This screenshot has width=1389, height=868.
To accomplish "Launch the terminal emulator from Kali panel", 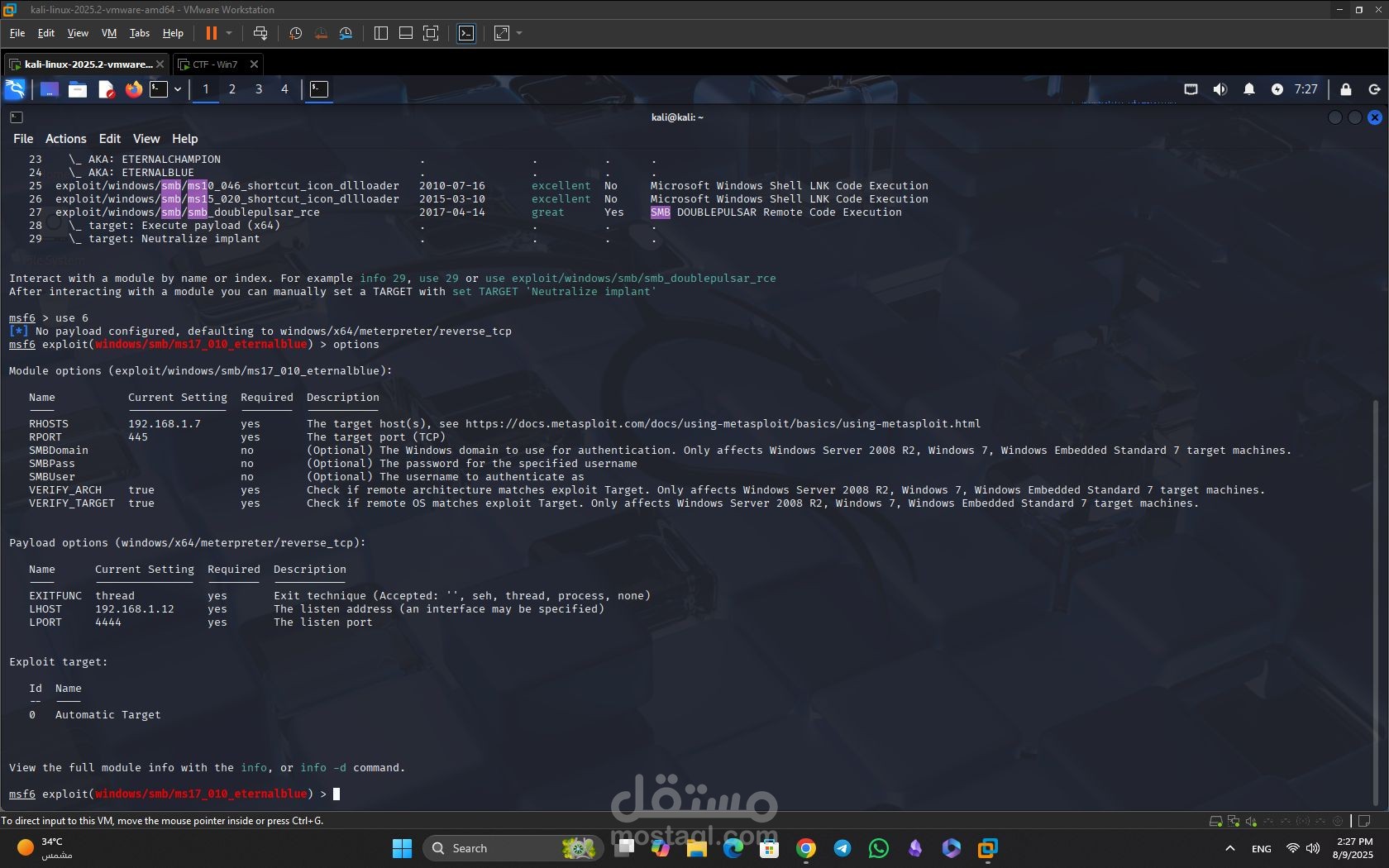I will point(159,89).
